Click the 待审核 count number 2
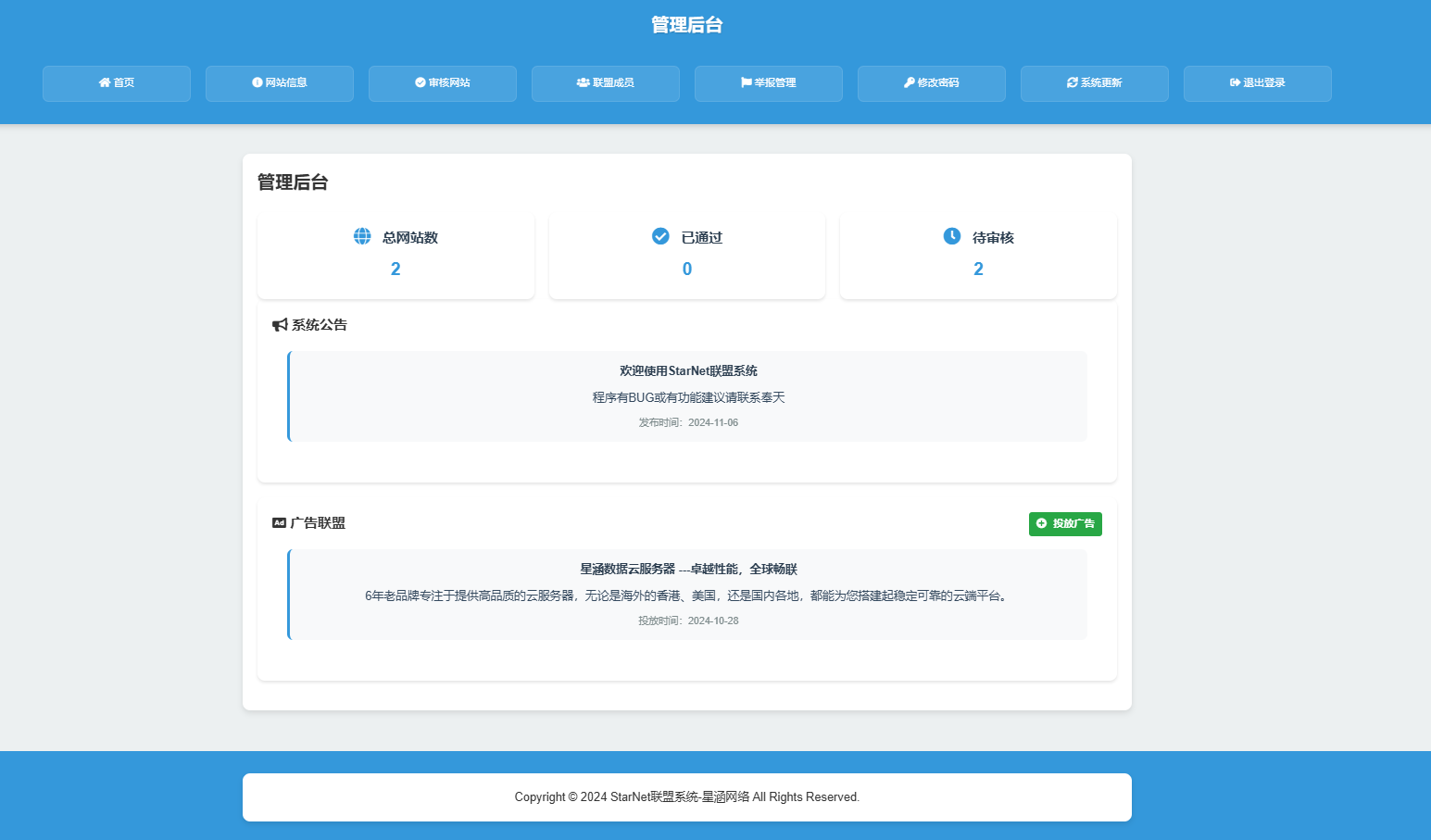Viewport: 1431px width, 840px height. (x=978, y=269)
